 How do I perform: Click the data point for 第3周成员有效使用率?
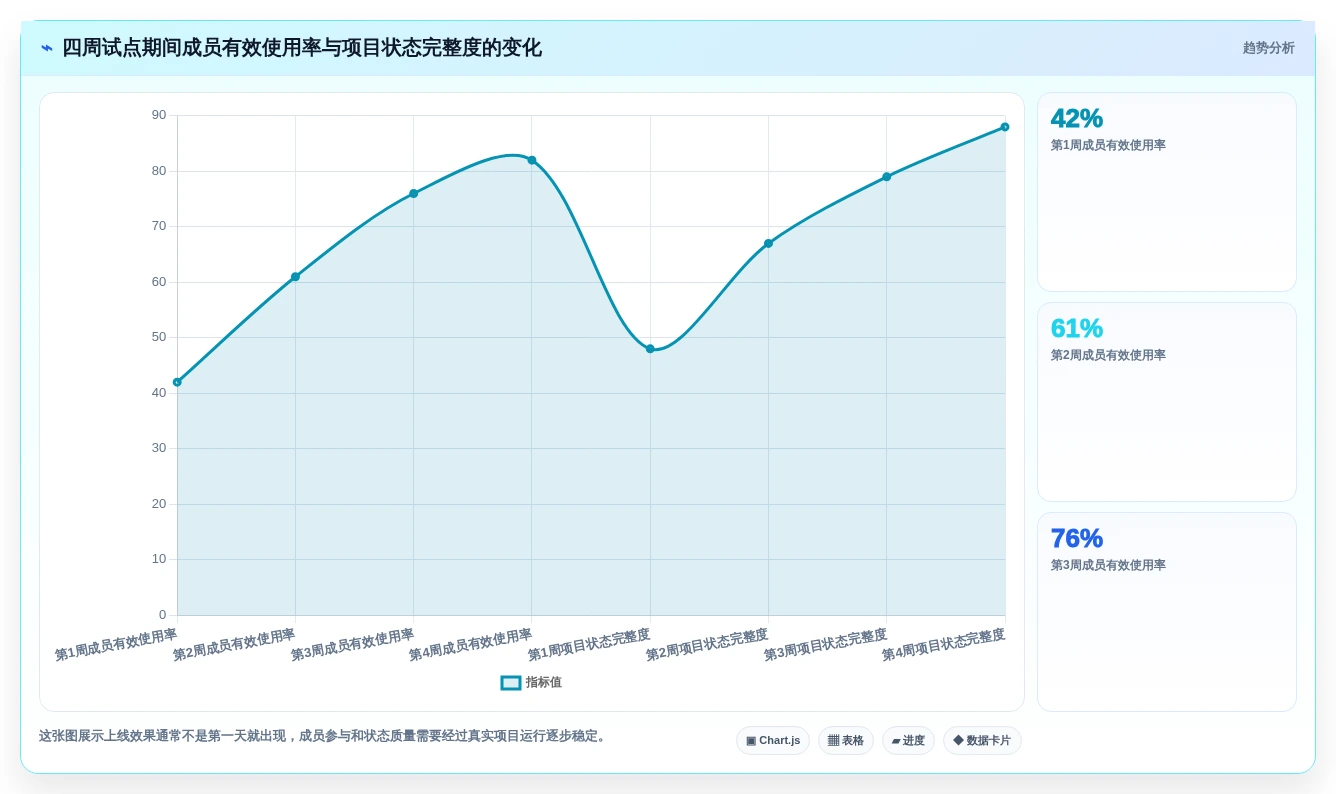(413, 193)
